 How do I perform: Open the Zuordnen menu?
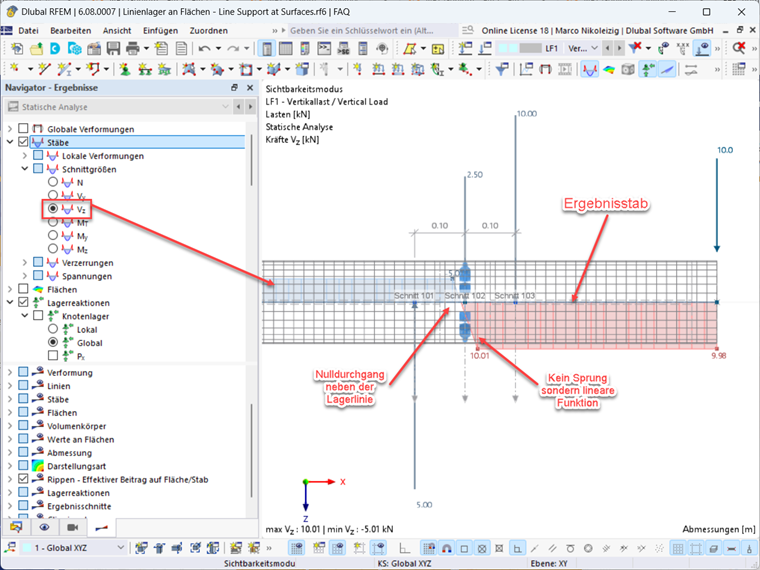pos(208,31)
